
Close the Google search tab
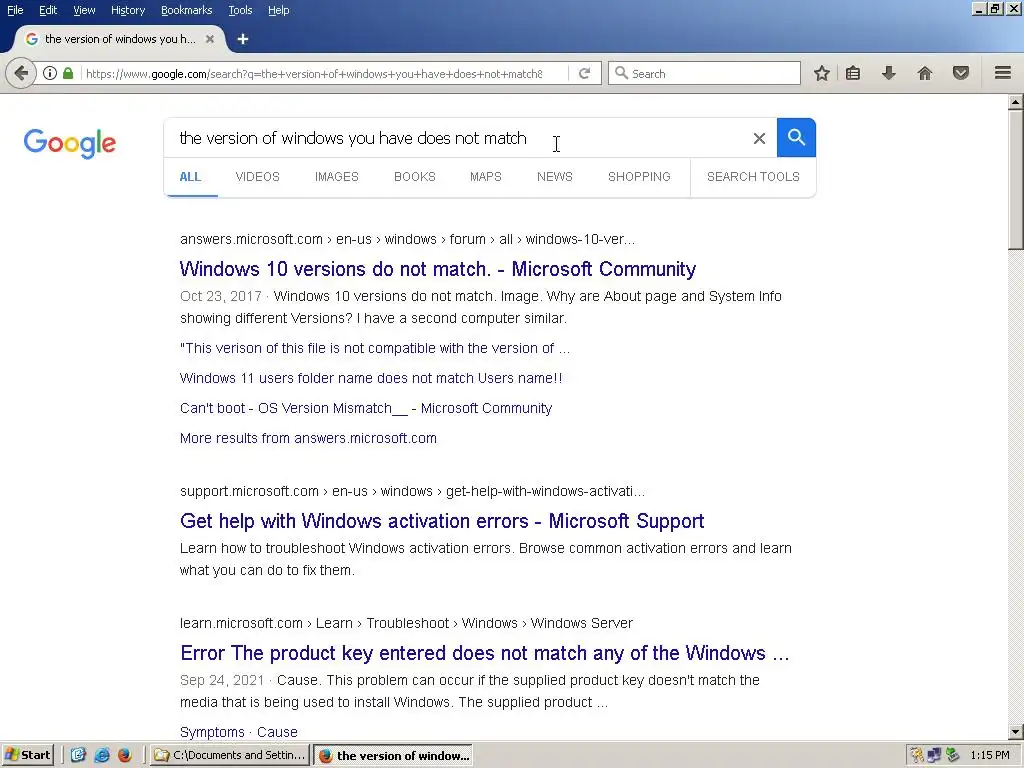210,39
